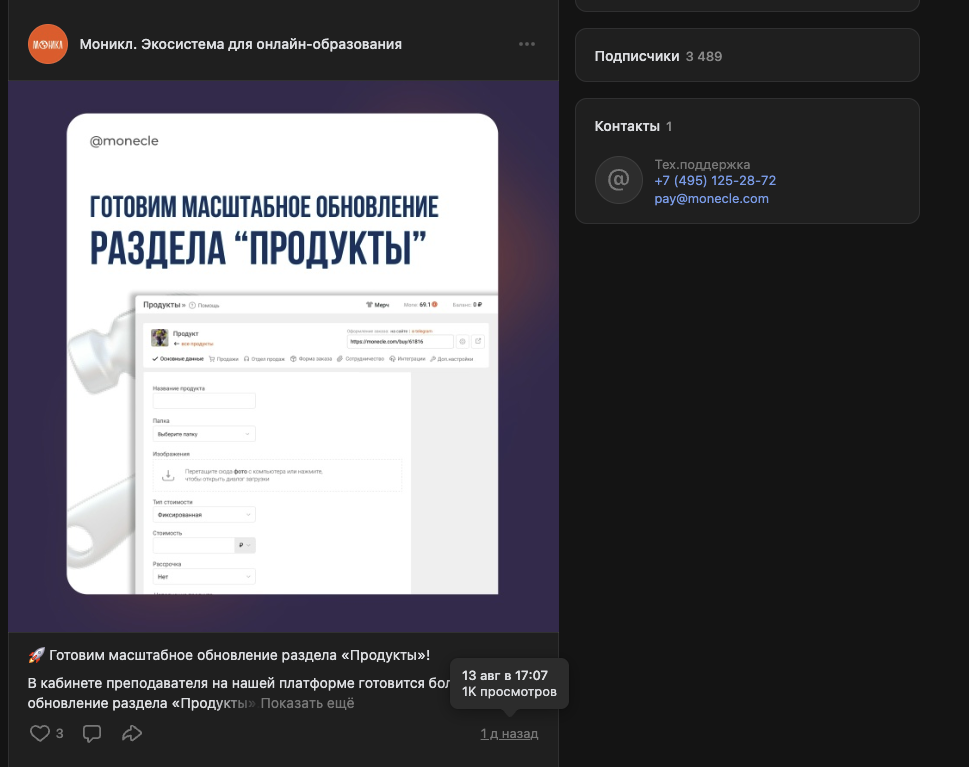Image resolution: width=969 pixels, height=767 pixels.
Task: Click the 13 авг в 17:07 date text
Action: 505,676
